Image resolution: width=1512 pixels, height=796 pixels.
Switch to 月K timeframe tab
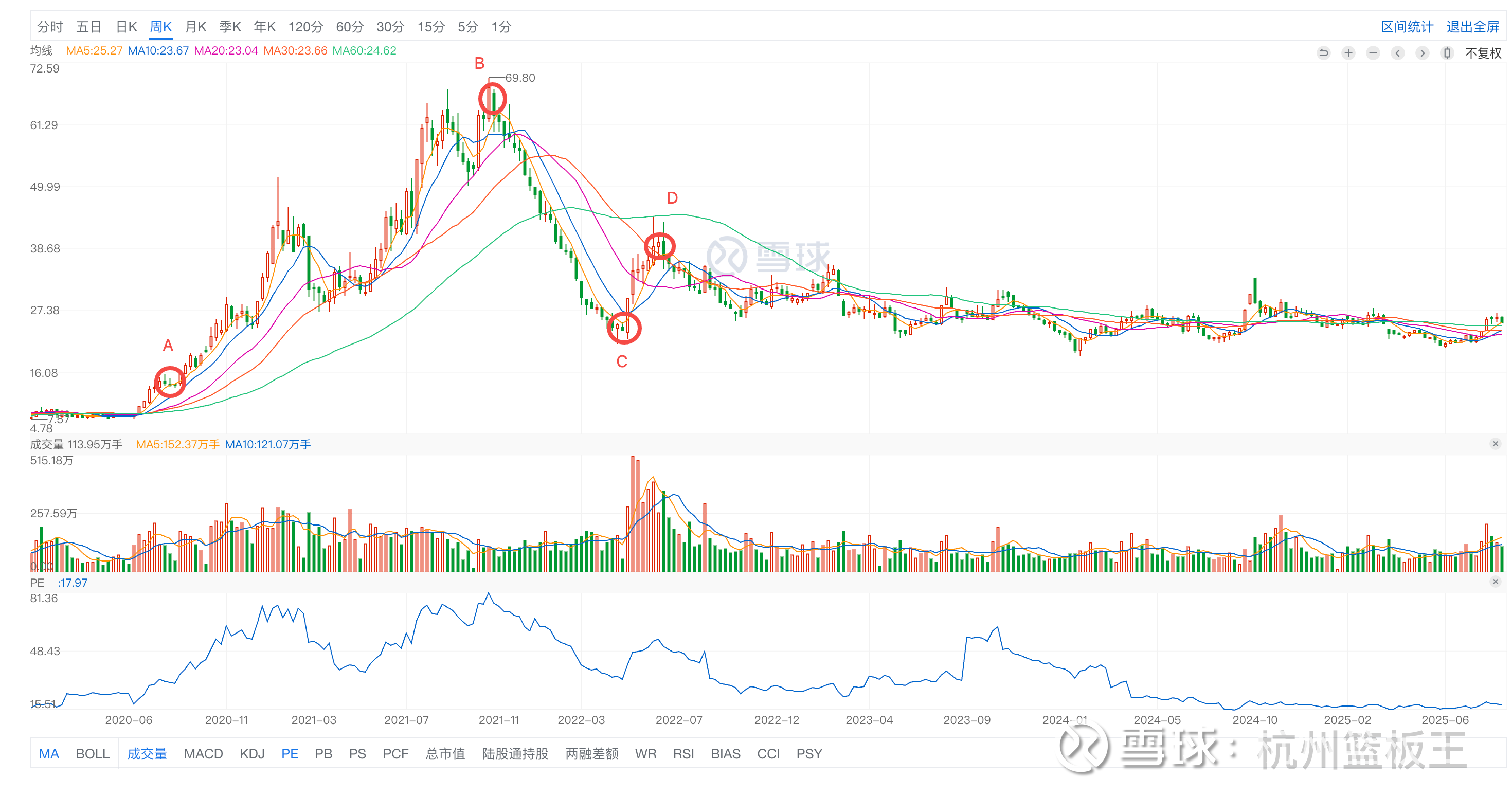pyautogui.click(x=195, y=26)
